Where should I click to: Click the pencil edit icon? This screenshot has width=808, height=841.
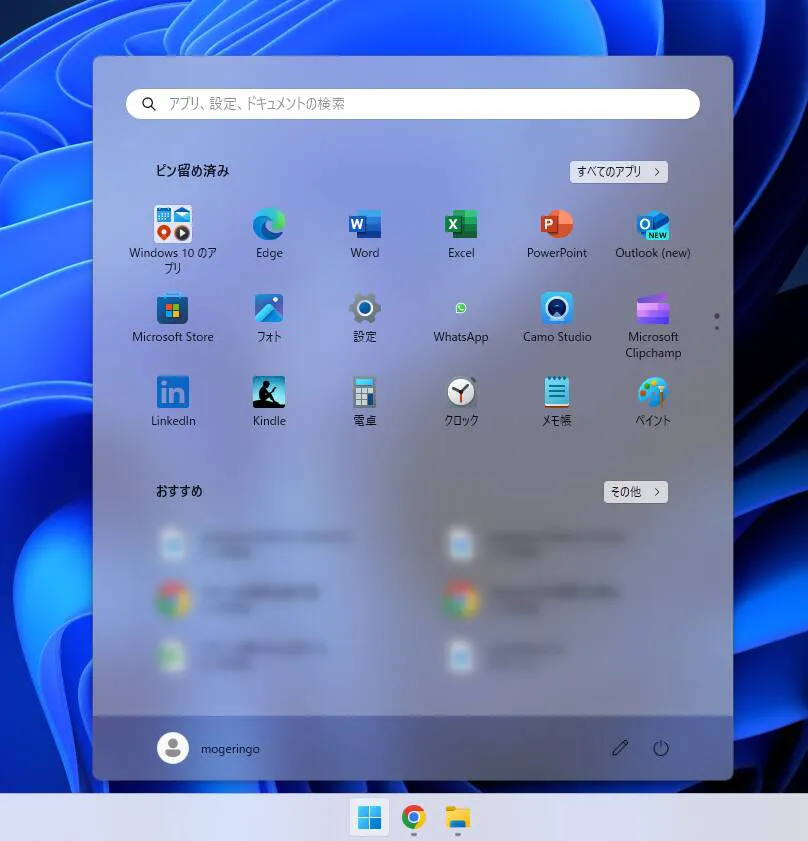620,748
